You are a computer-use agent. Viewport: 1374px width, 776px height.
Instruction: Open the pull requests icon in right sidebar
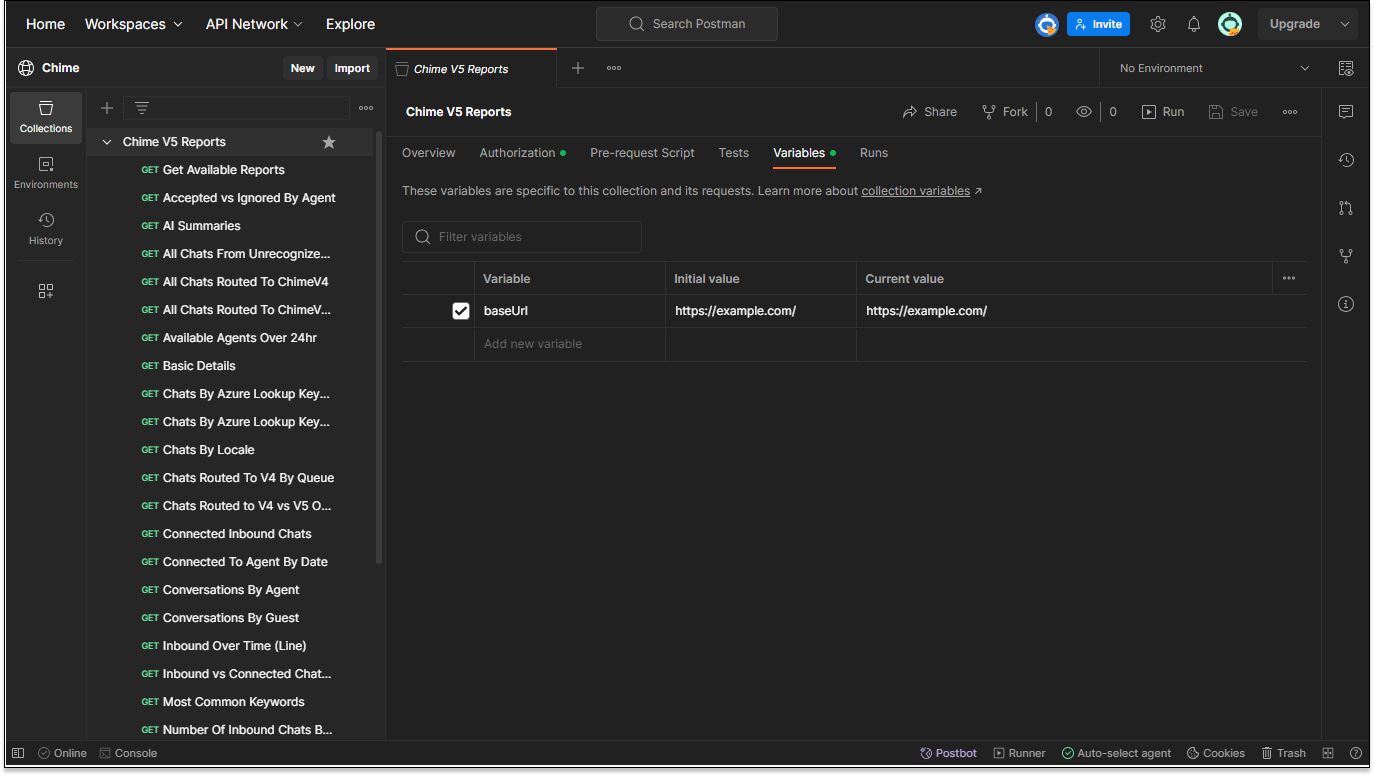tap(1346, 208)
